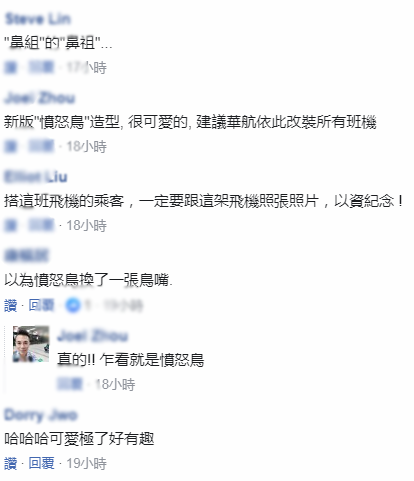Open Dorry Jwo's profile name link
This screenshot has width=414, height=481.
click(x=41, y=415)
